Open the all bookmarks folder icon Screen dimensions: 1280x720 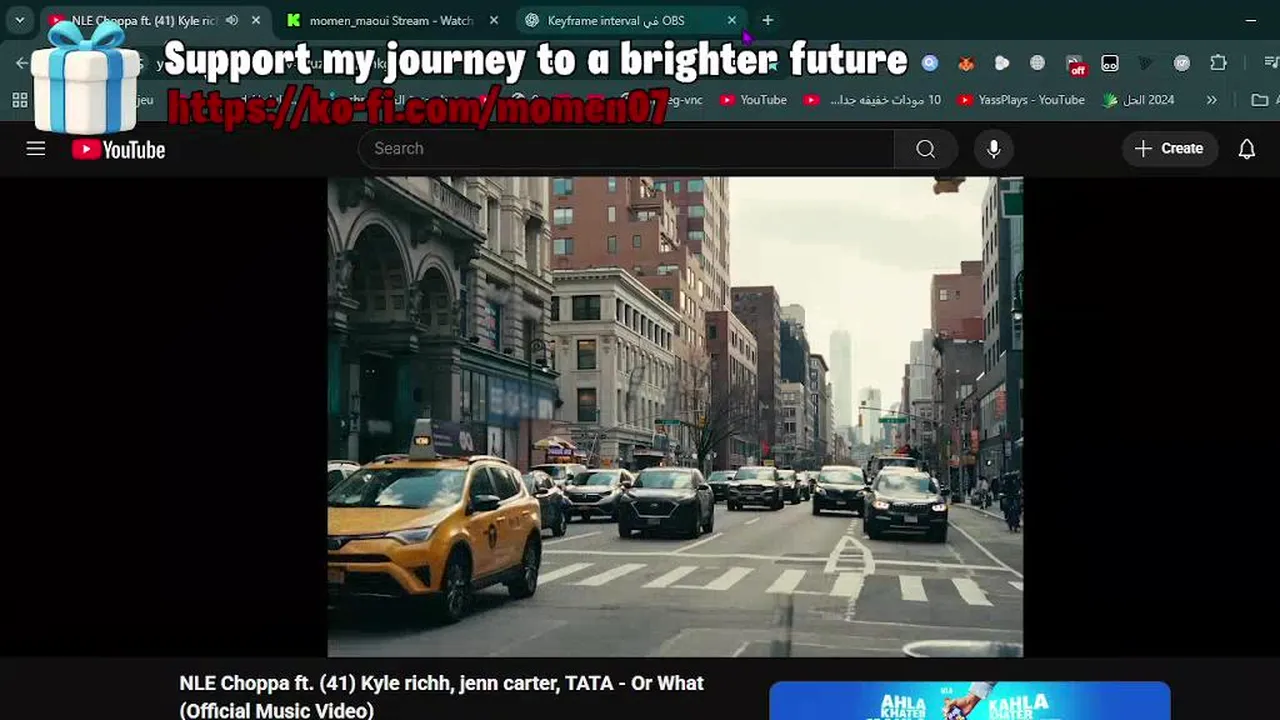(x=1260, y=100)
